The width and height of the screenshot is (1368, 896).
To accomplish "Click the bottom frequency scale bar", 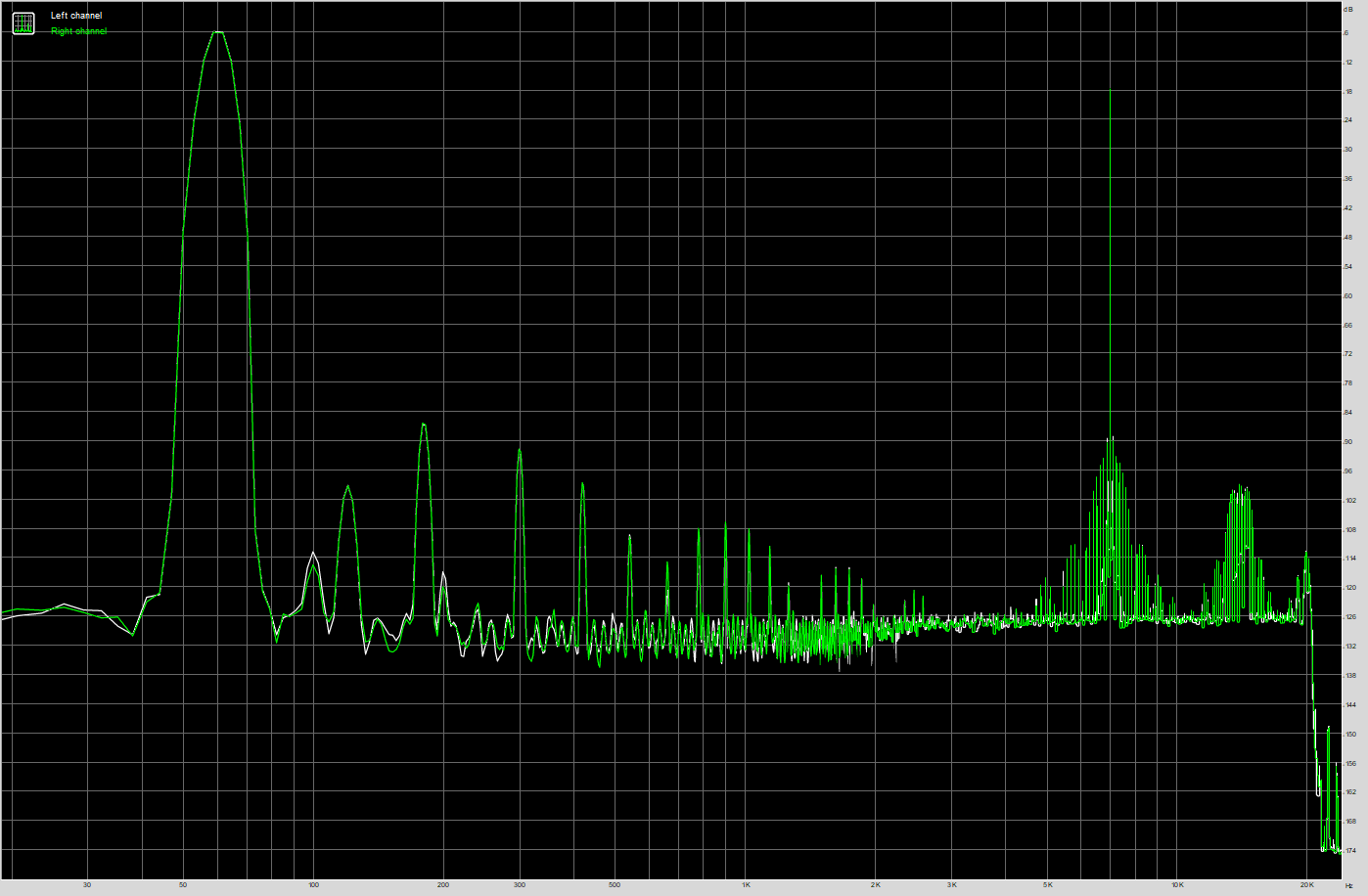I will (685, 883).
